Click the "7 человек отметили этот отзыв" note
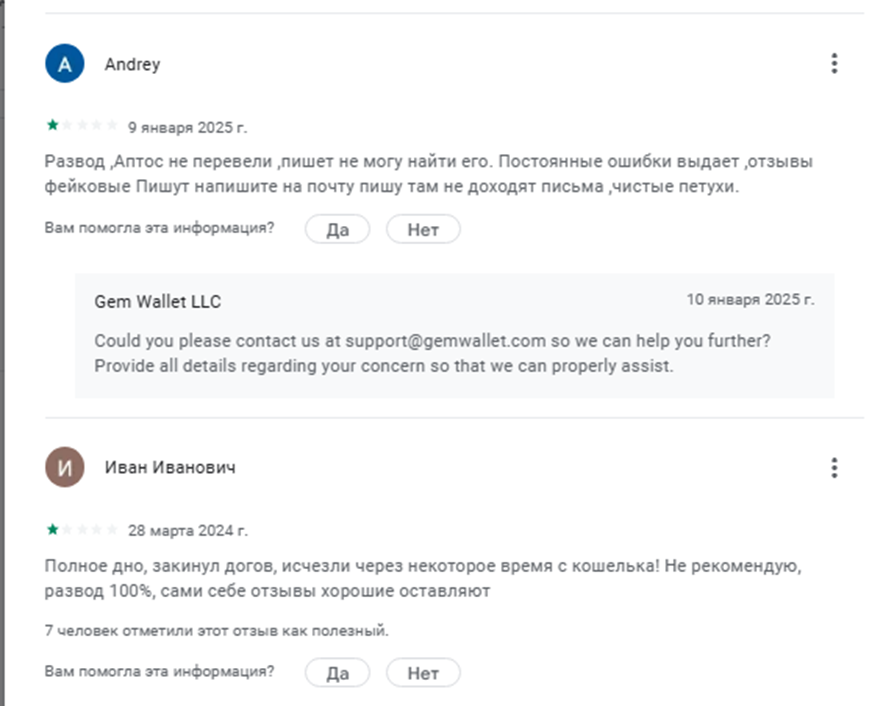The width and height of the screenshot is (883, 706). [x=217, y=631]
